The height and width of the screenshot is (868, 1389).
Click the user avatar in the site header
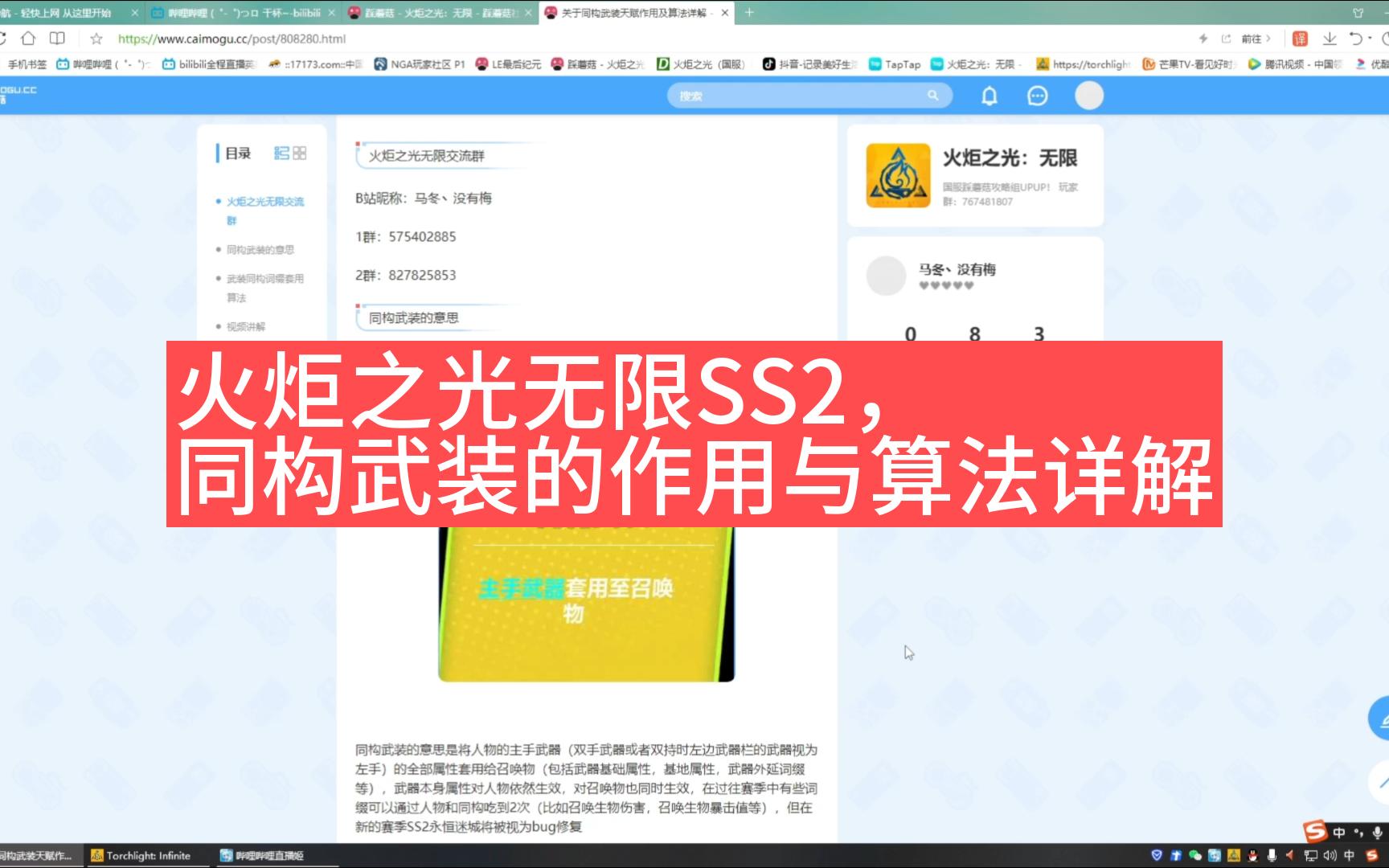(x=1089, y=96)
